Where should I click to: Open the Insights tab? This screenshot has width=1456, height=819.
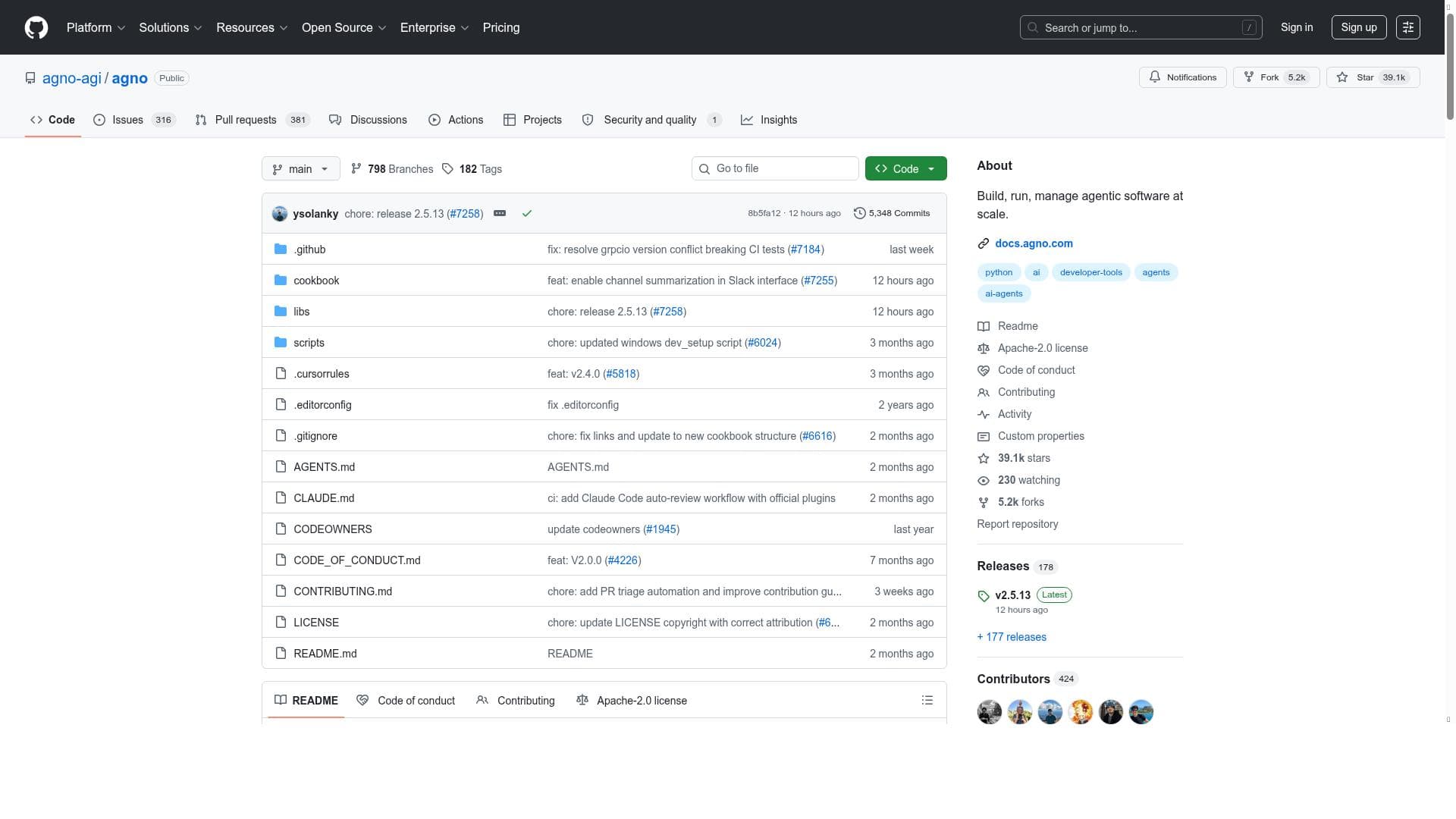pyautogui.click(x=769, y=120)
